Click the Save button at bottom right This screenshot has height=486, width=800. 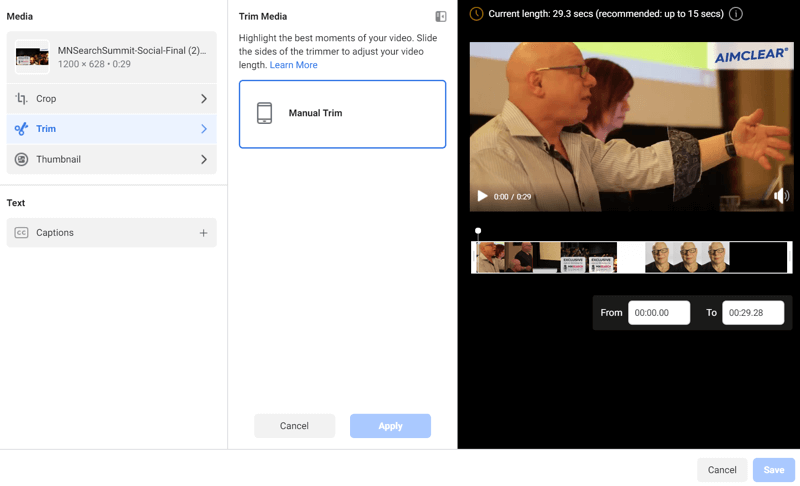774,470
